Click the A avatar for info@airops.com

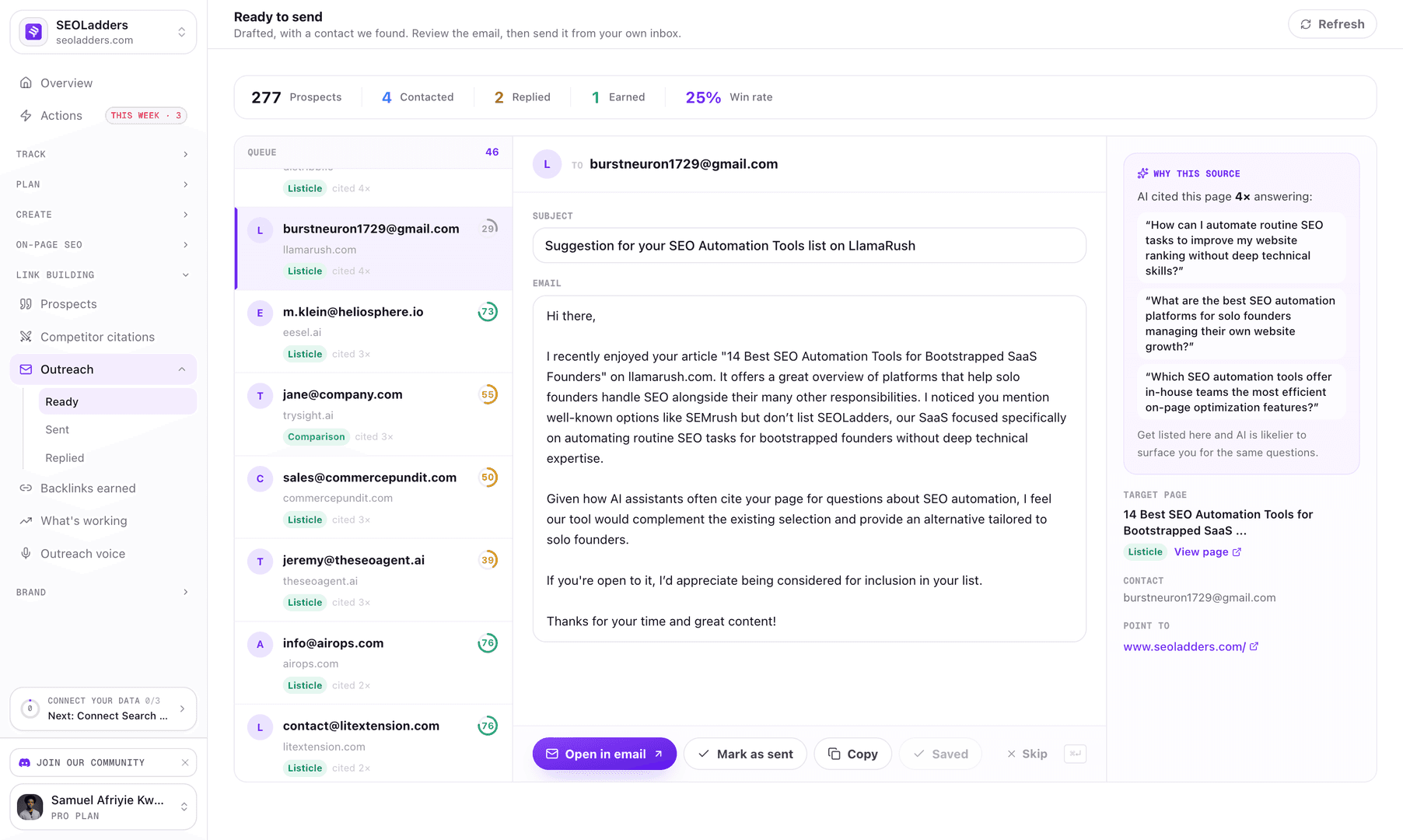click(x=260, y=645)
